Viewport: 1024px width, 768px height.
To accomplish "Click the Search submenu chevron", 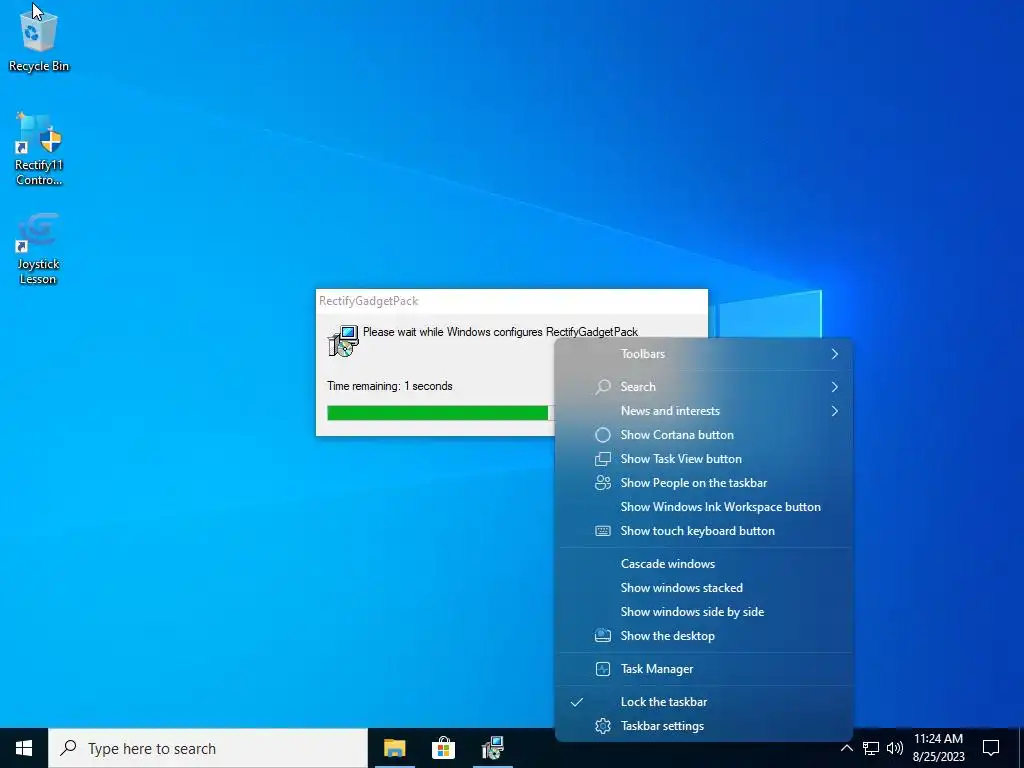I will tap(835, 387).
